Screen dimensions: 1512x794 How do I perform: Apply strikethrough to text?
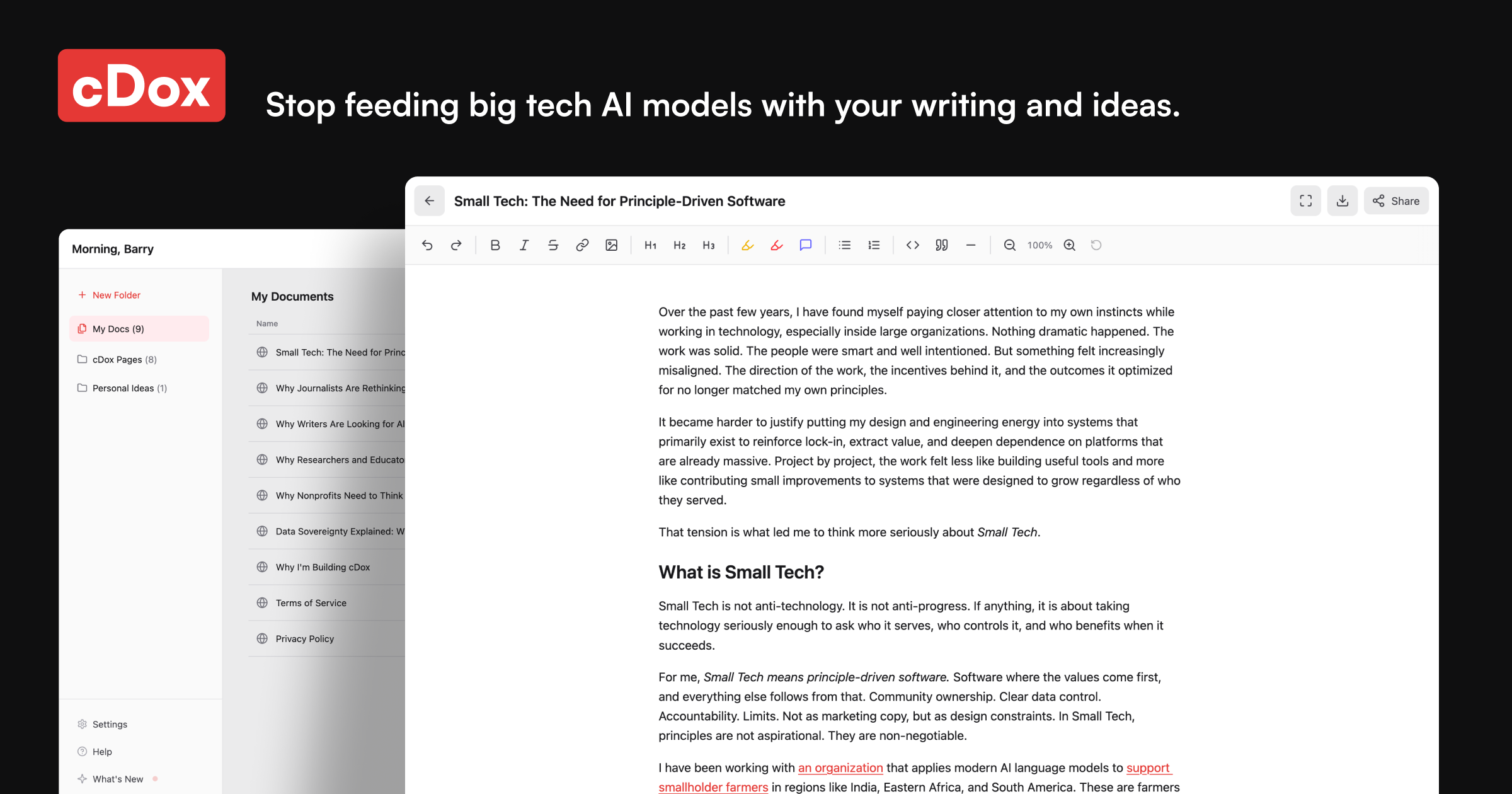[553, 245]
